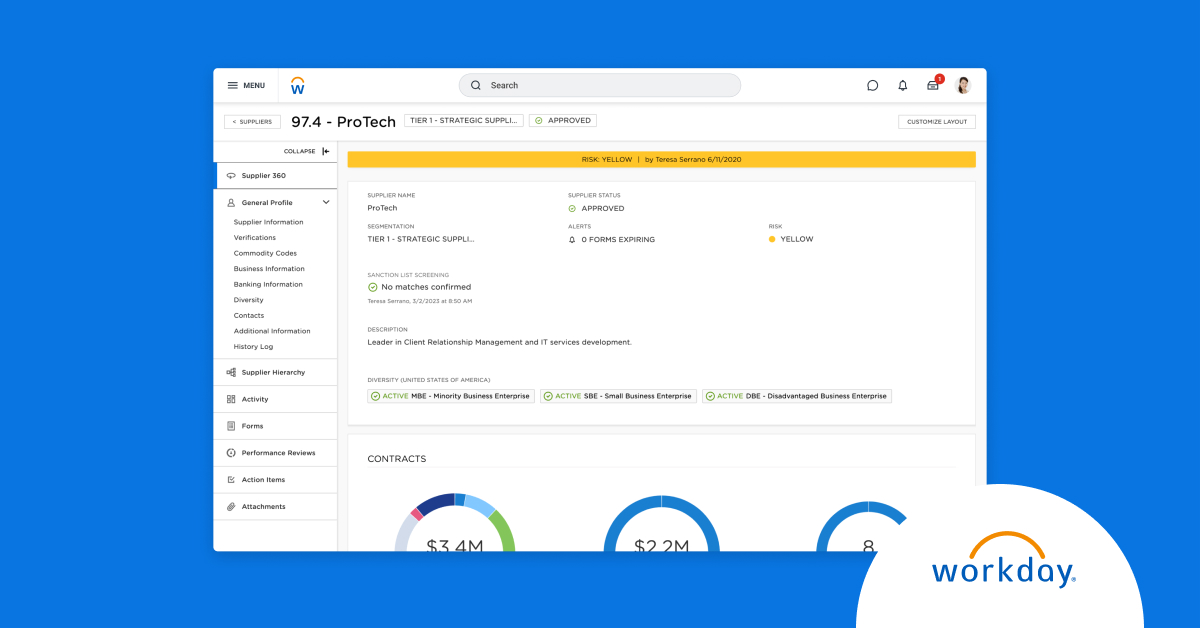Collapse the General Profile section chevron
Viewport: 1200px width, 628px height.
[x=326, y=202]
